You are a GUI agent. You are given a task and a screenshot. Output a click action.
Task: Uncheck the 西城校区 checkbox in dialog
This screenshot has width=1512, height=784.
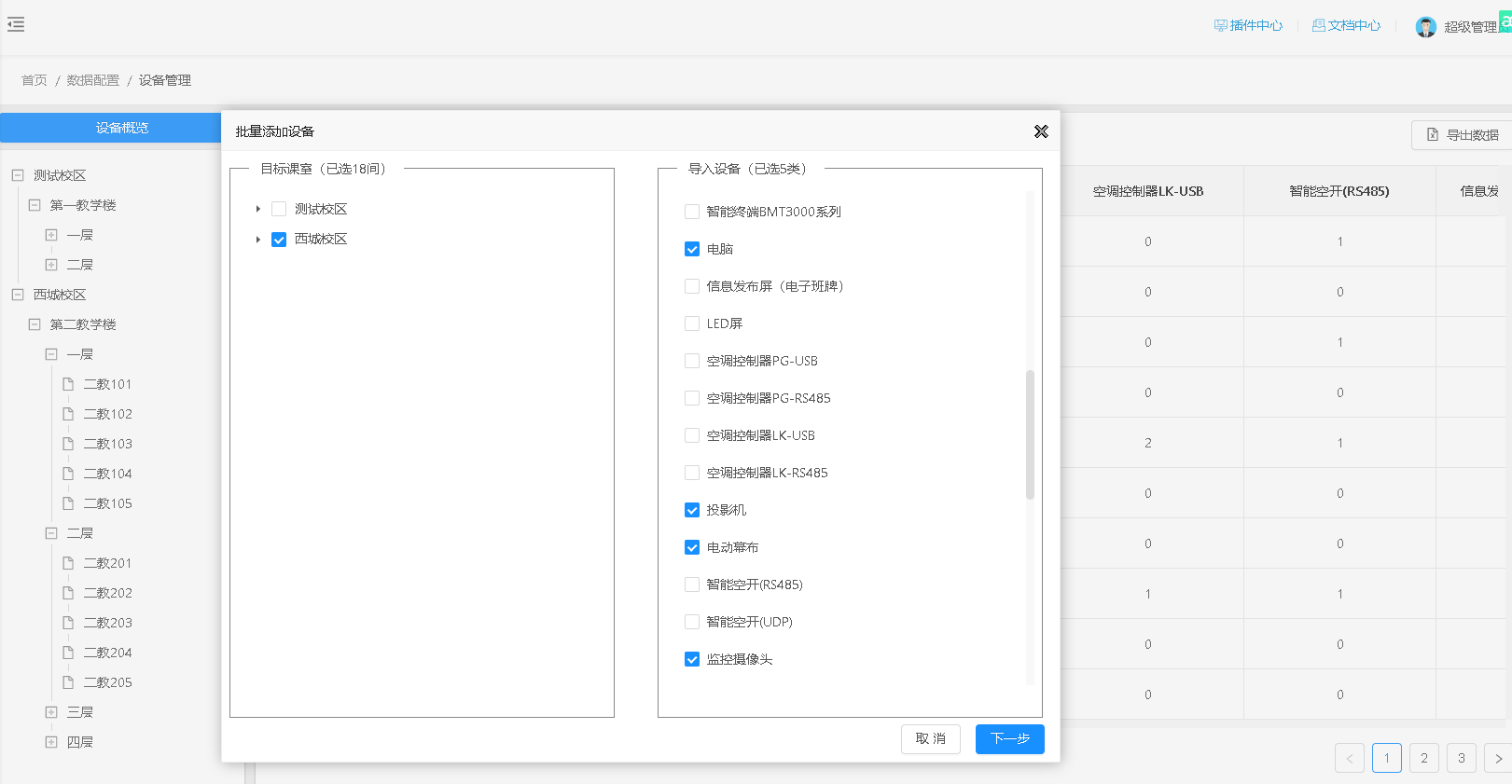279,240
